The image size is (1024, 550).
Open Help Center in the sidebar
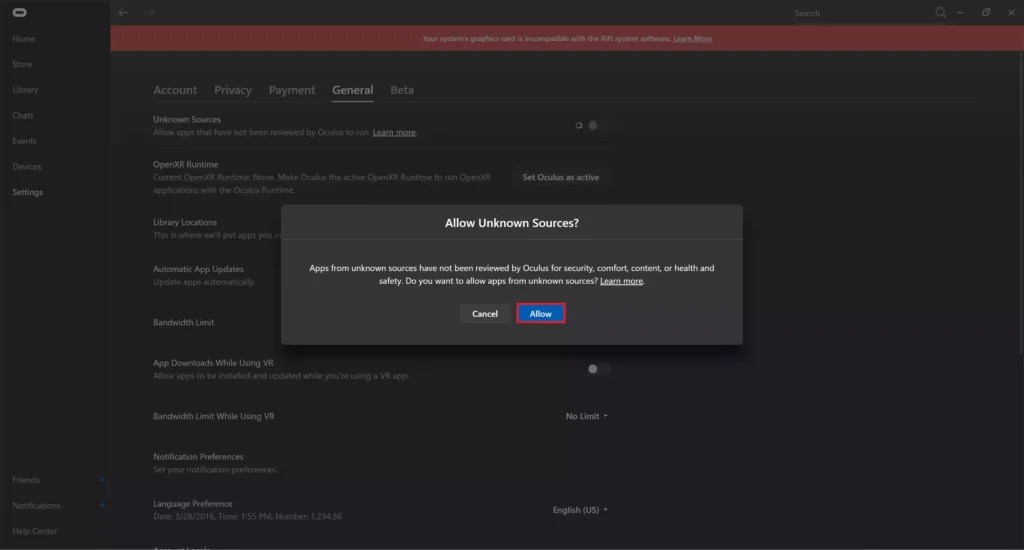click(35, 530)
